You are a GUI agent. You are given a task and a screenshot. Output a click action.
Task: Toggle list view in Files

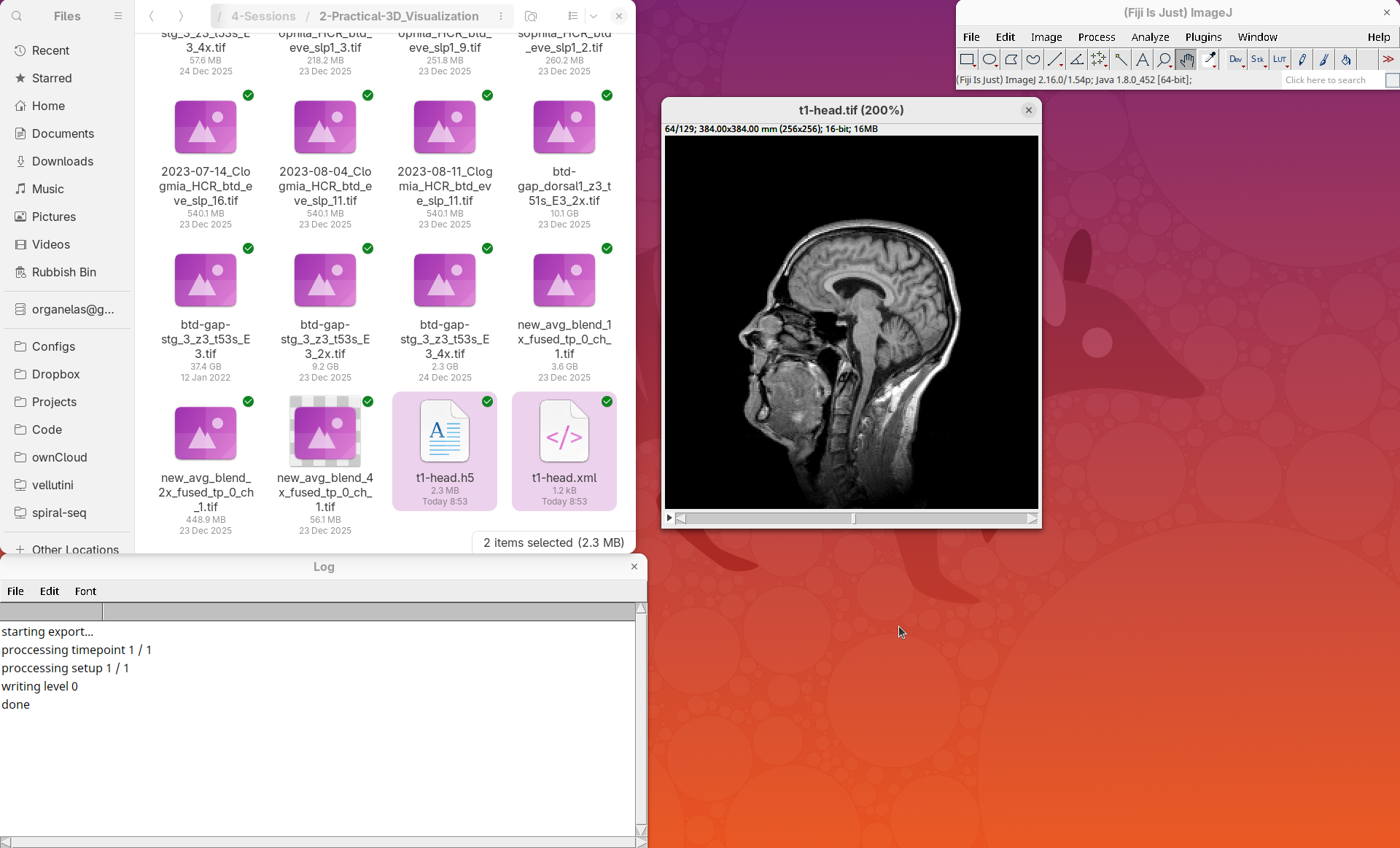pos(572,16)
